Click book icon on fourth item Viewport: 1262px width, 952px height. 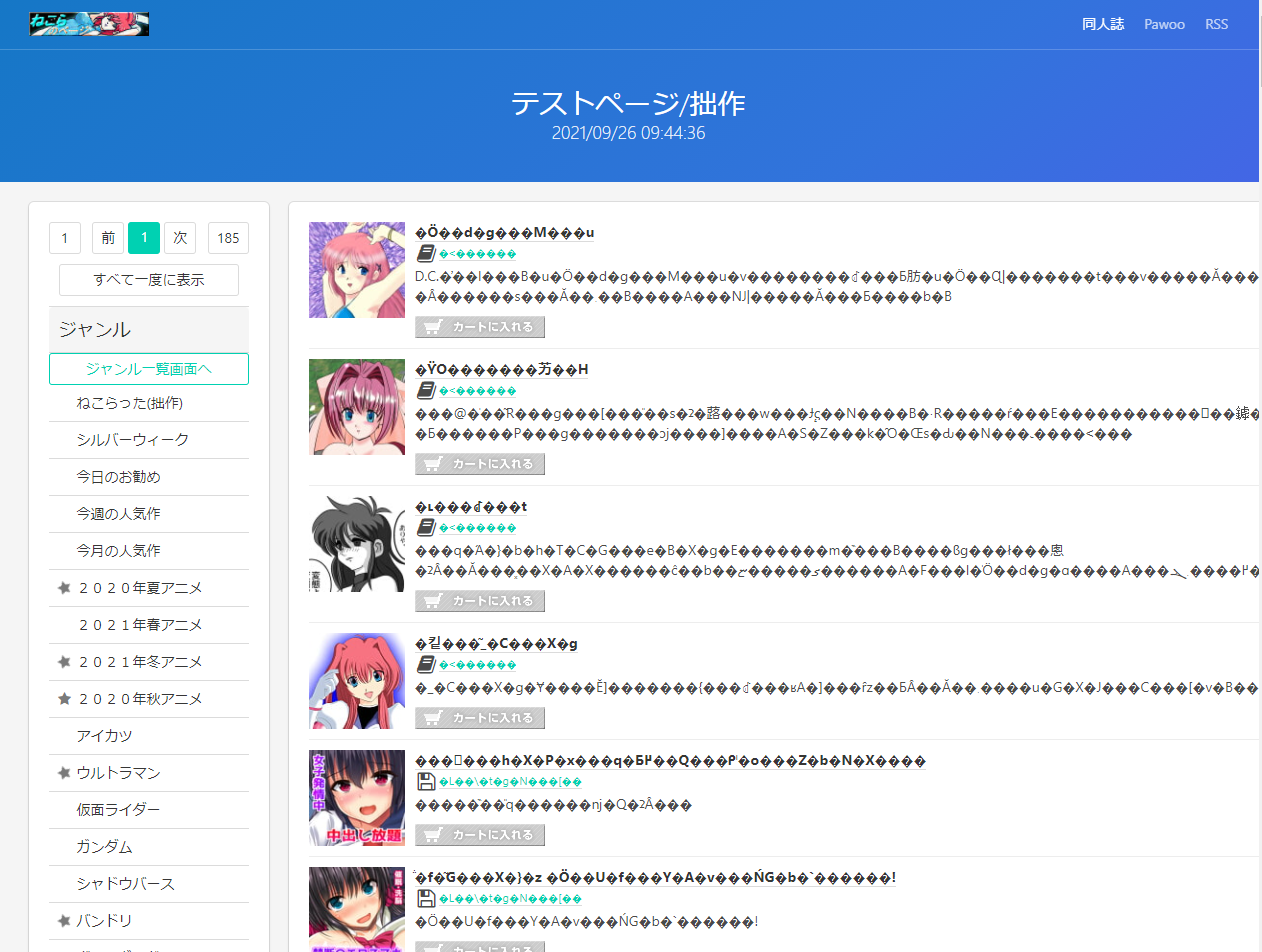coord(425,665)
